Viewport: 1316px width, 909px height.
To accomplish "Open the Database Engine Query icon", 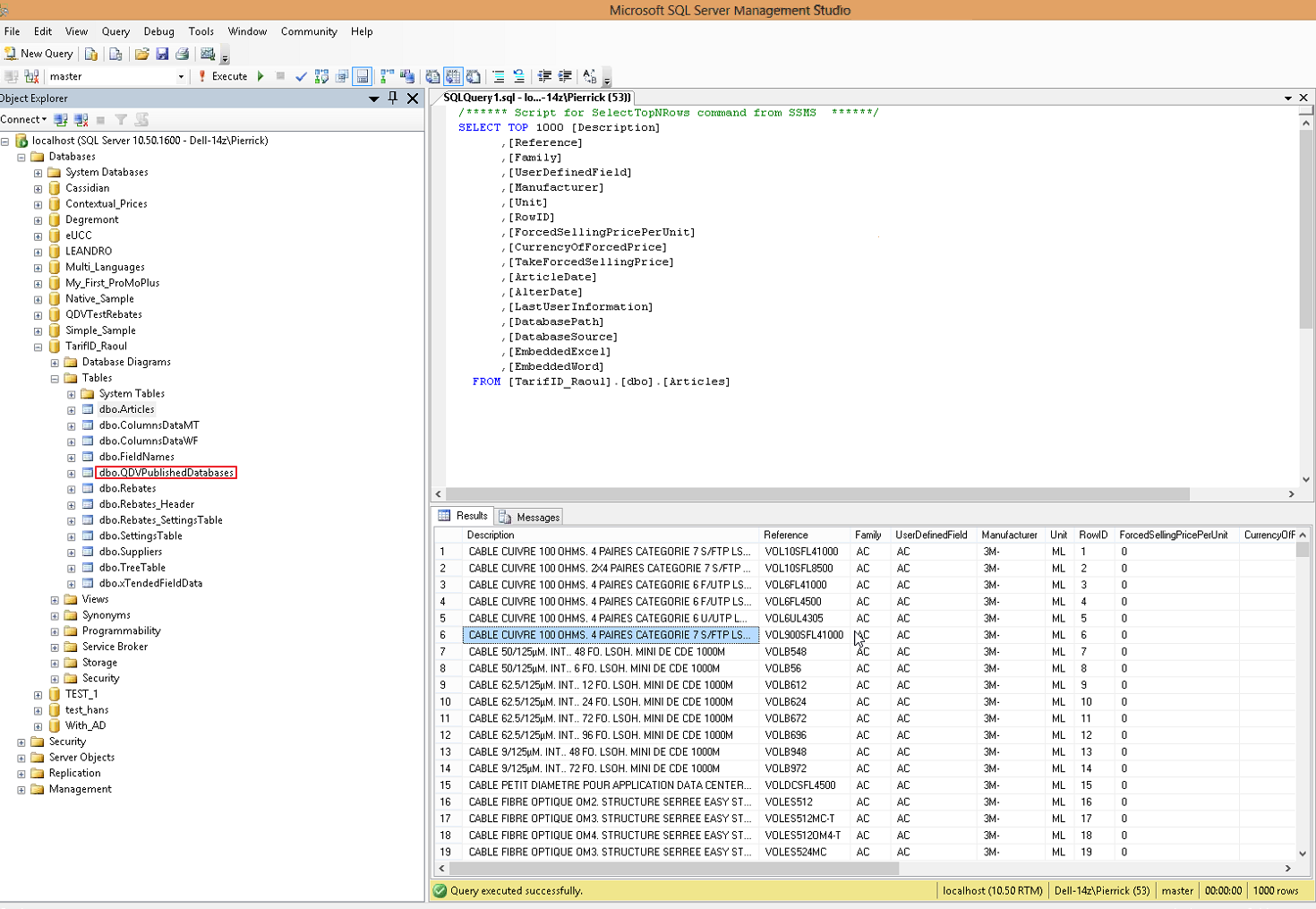I will 91,54.
